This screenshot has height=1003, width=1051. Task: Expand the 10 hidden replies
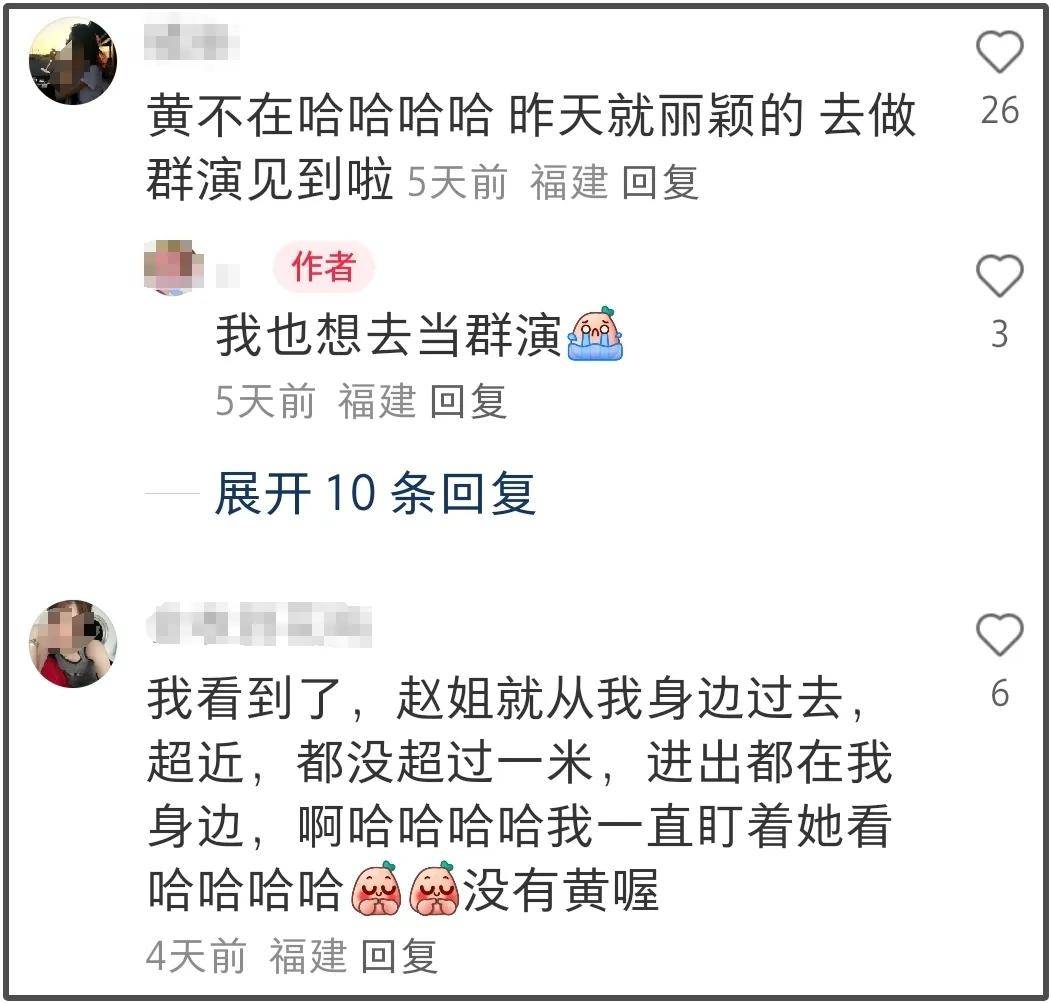(x=375, y=493)
